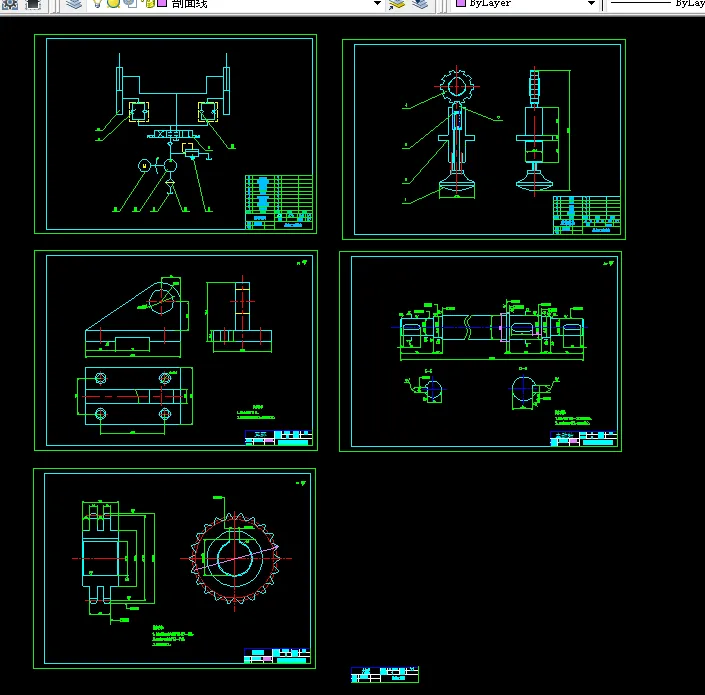Open the ByLayer linetype dropdown

click(x=656, y=4)
